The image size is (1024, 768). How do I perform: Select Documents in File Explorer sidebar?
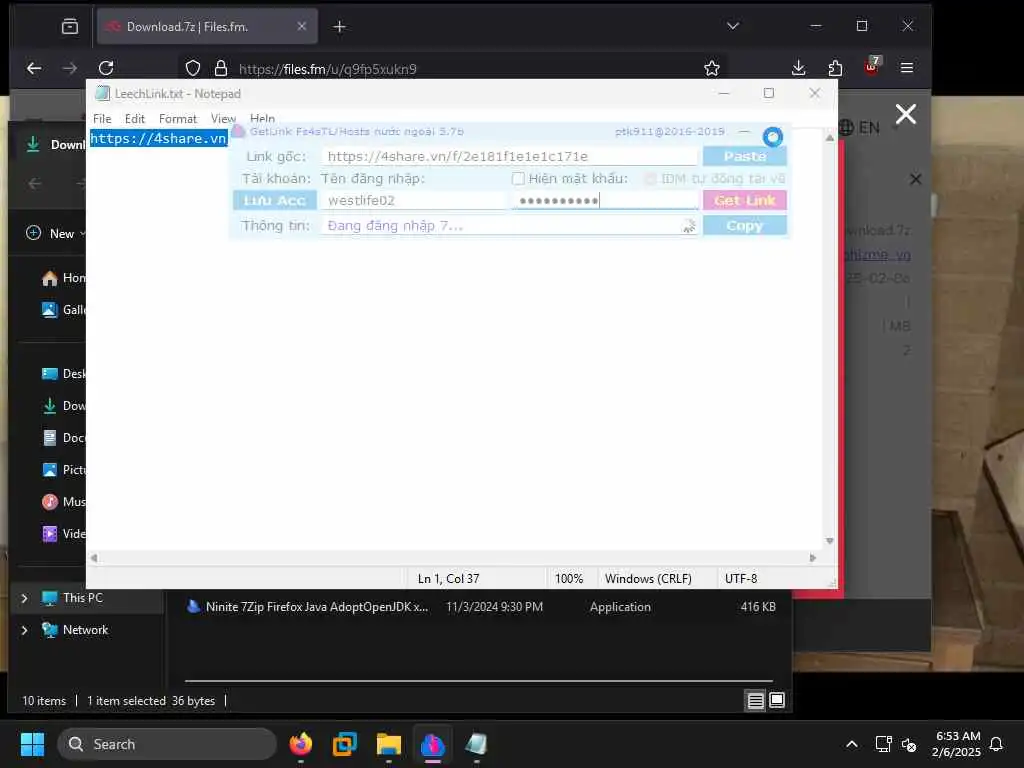(63, 438)
